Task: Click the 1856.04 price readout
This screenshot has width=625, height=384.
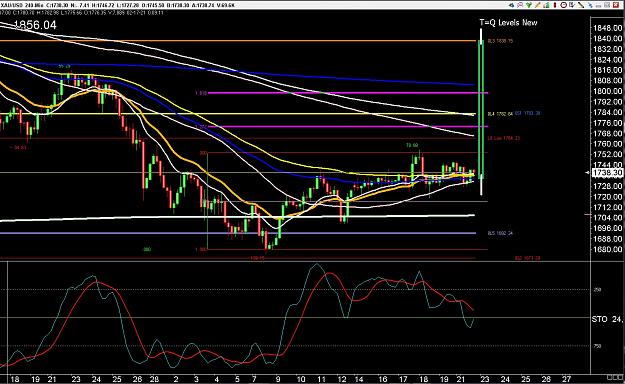Action: (x=35, y=25)
